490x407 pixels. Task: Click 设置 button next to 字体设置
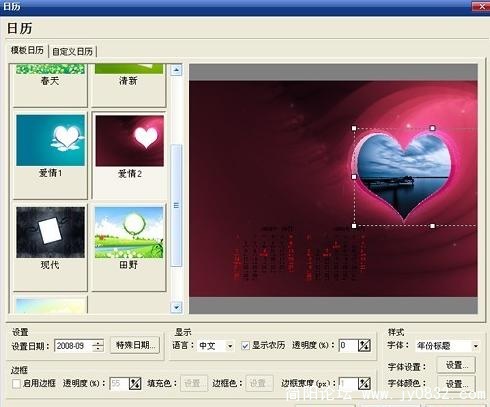(456, 365)
